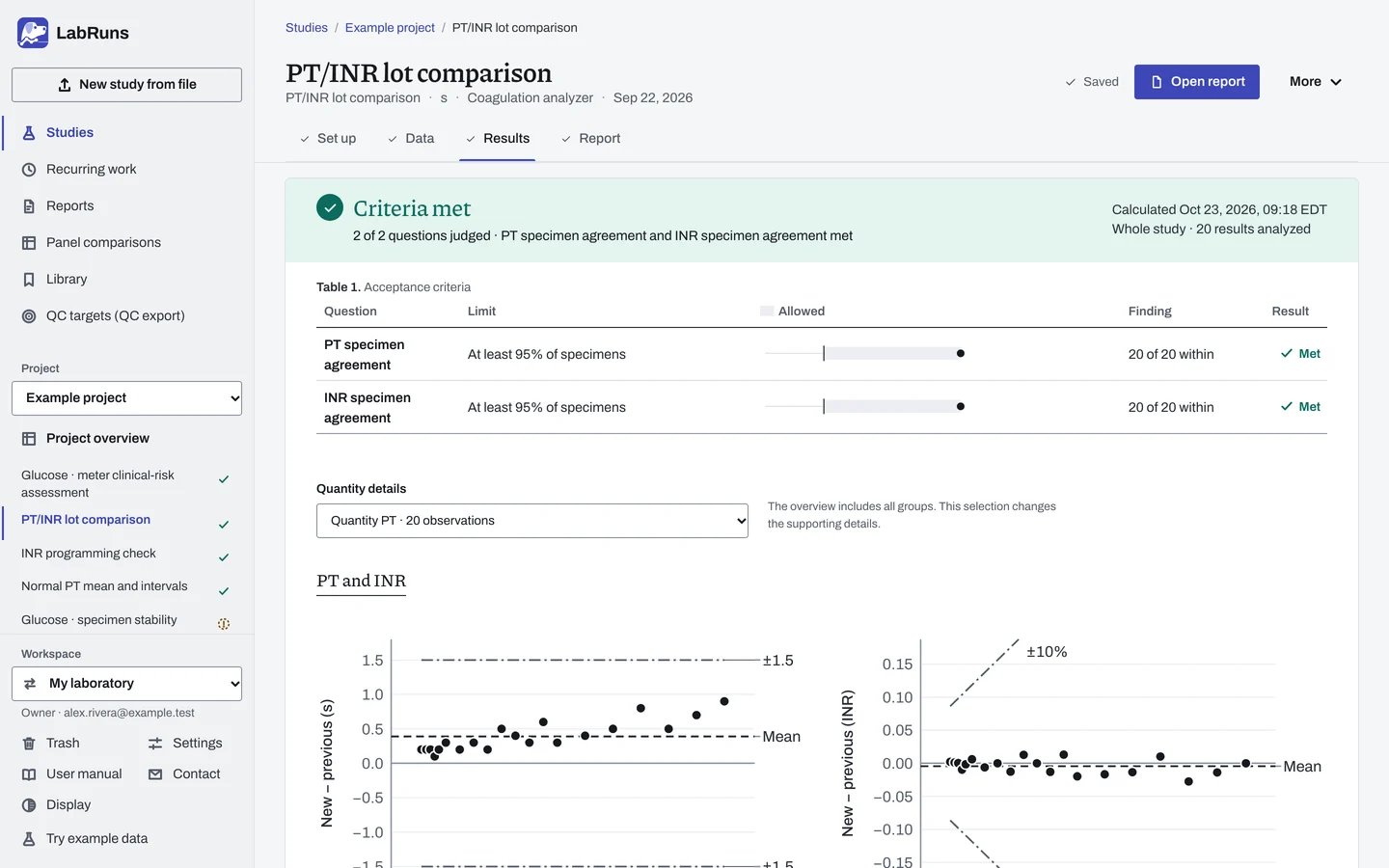Click the pending status icon for Glucose specimen stability
The image size is (1389, 868).
(x=224, y=624)
